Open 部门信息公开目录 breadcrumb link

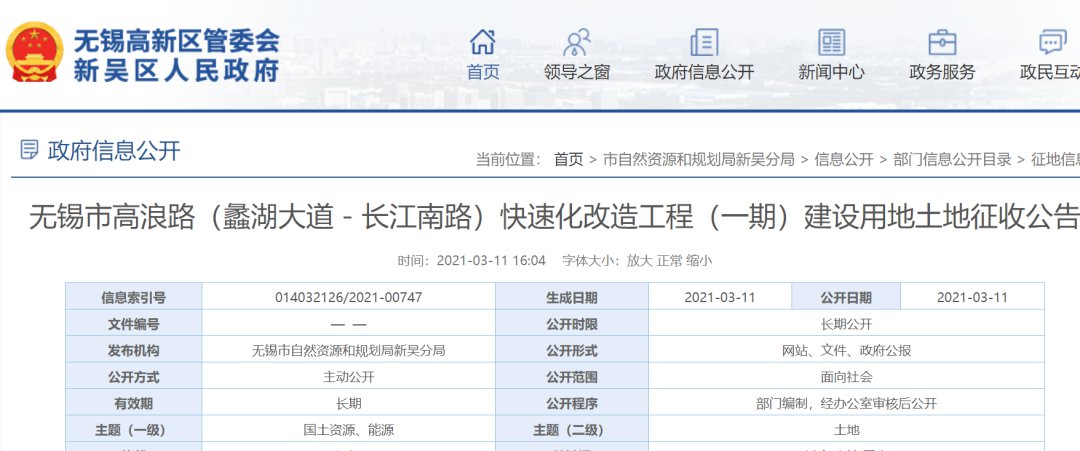pos(952,159)
